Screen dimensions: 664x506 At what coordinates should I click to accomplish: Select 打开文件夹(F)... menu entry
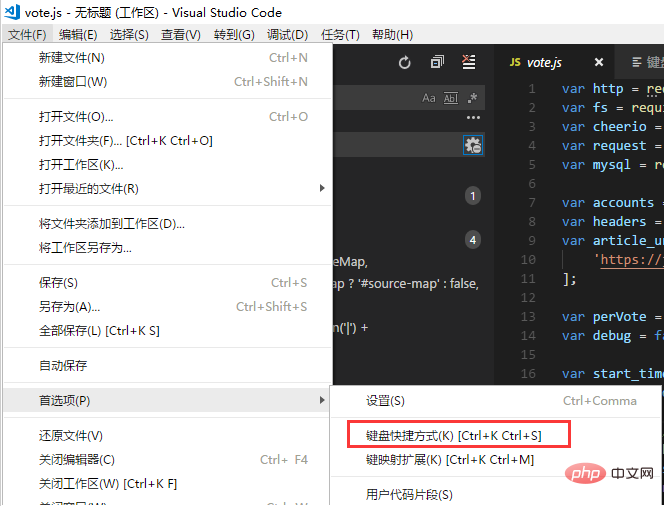tap(168, 141)
